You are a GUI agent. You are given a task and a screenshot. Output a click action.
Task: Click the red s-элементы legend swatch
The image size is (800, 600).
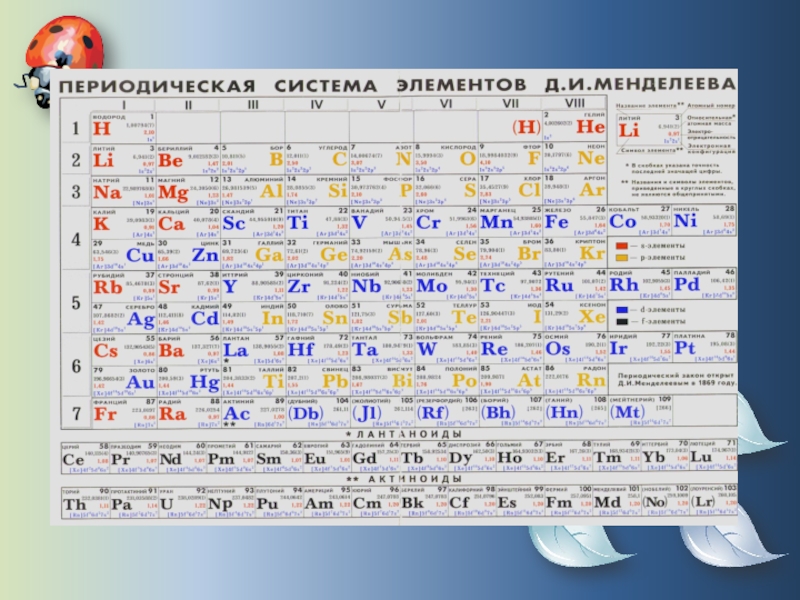pyautogui.click(x=621, y=246)
